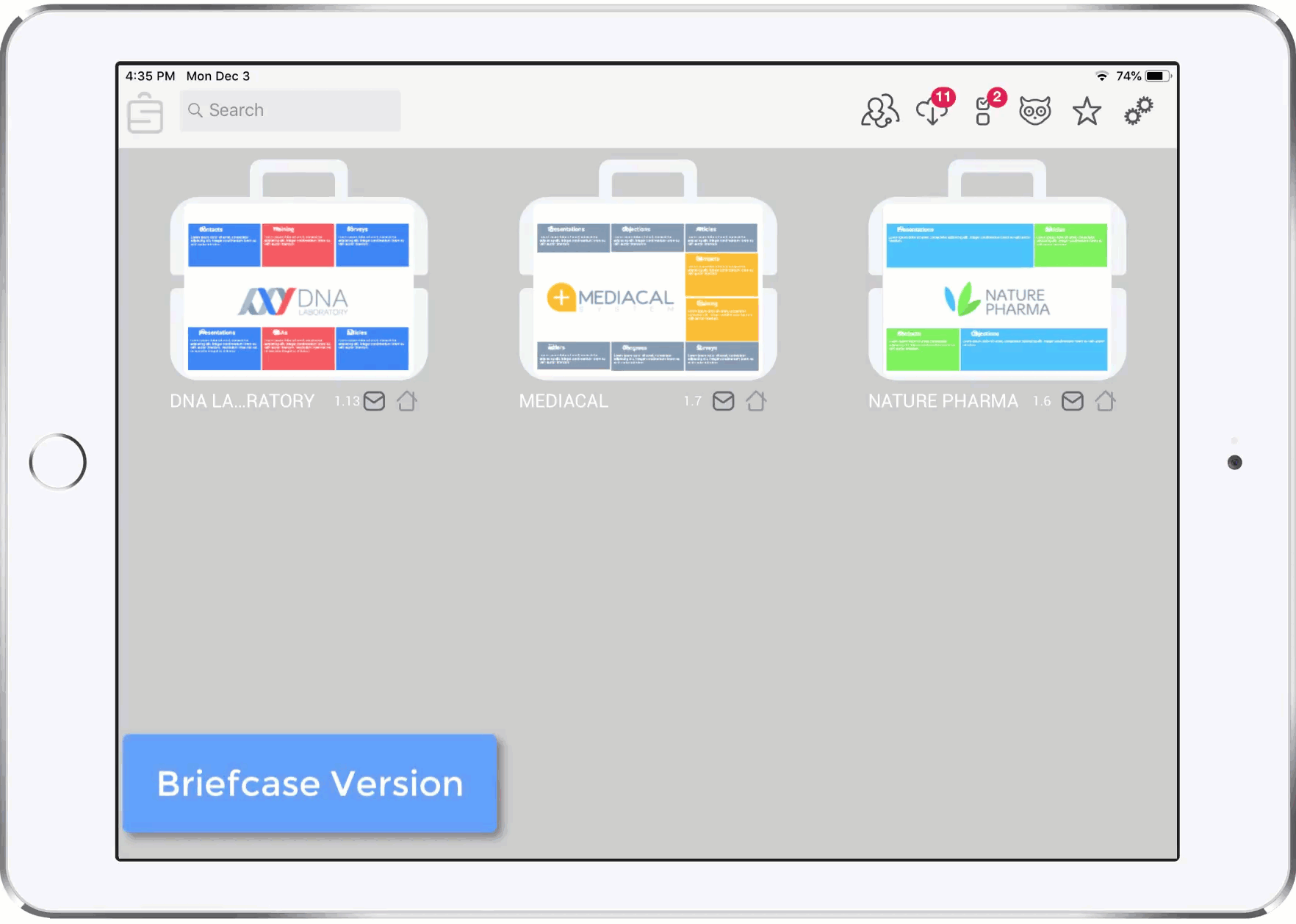Open the Mediacal briefcase thumbnail

tap(648, 270)
